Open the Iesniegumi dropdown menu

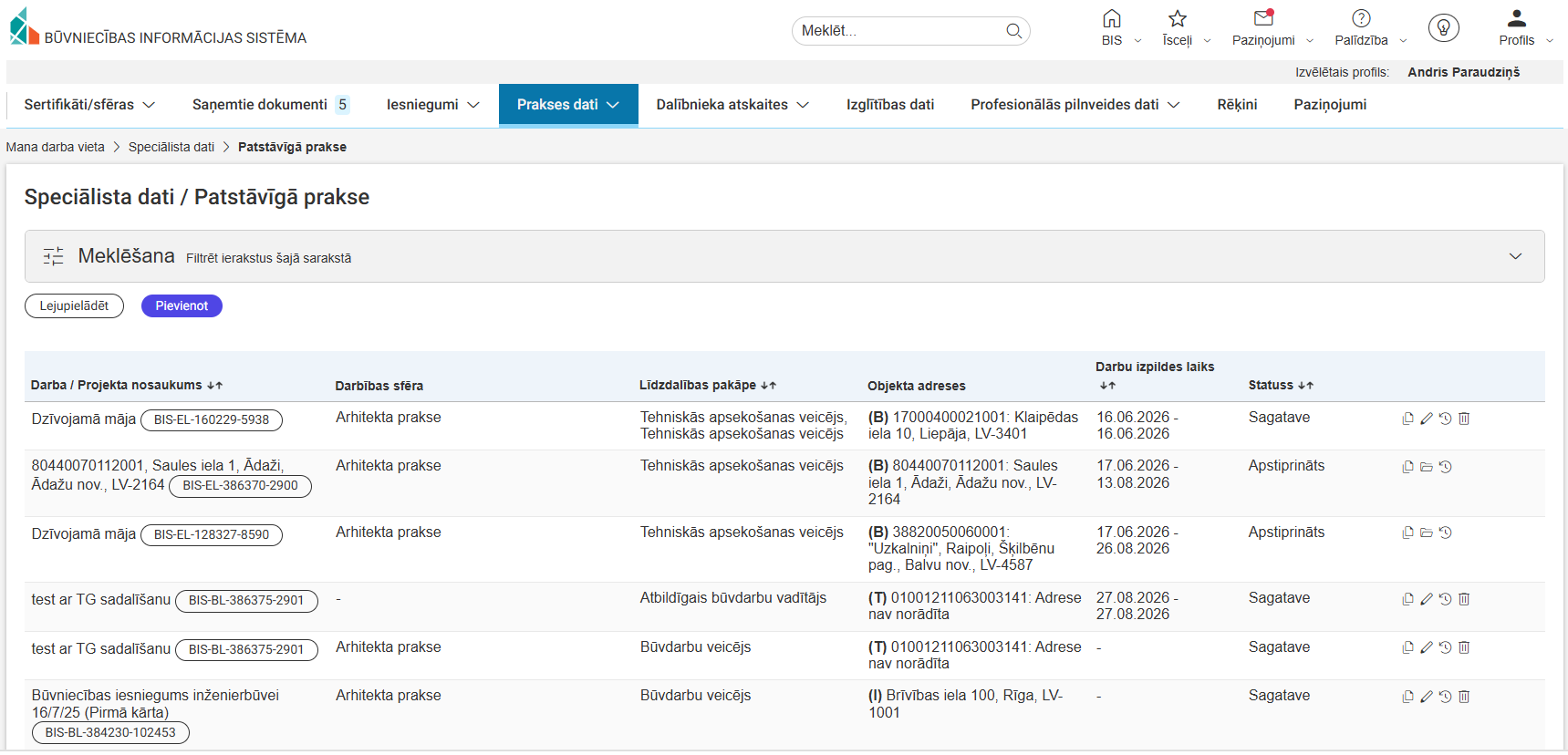click(x=432, y=105)
